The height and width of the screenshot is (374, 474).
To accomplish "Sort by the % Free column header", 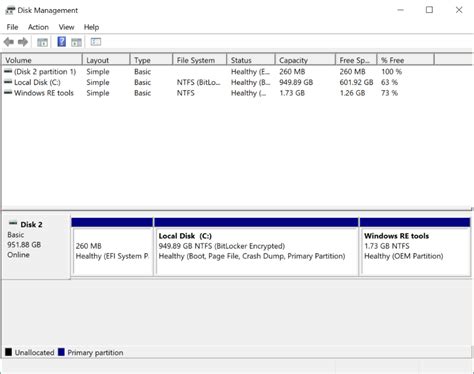I will [406, 60].
